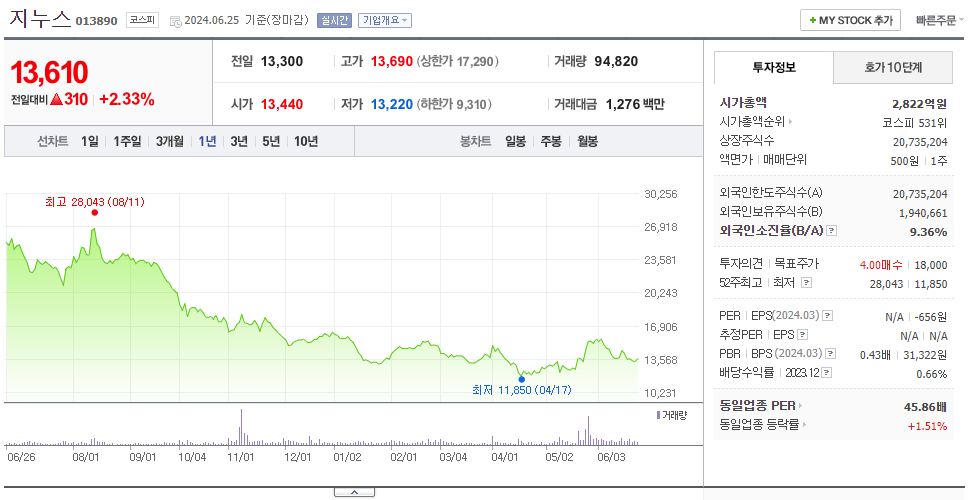Click the red up-triangle next to 310
Image resolution: width=968 pixels, height=500 pixels.
[56, 99]
